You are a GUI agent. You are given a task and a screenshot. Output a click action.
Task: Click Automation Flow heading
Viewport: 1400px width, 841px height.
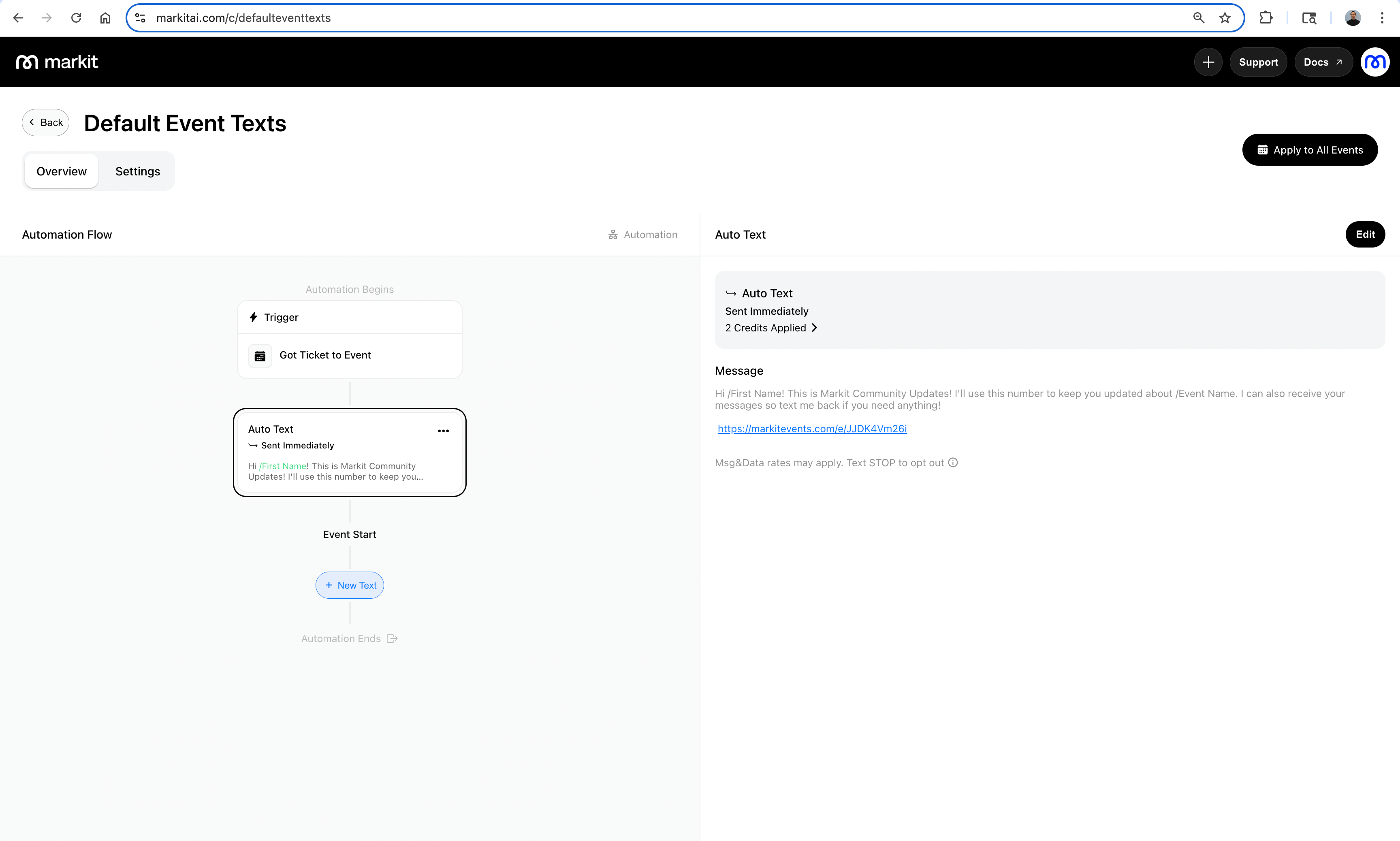[67, 235]
